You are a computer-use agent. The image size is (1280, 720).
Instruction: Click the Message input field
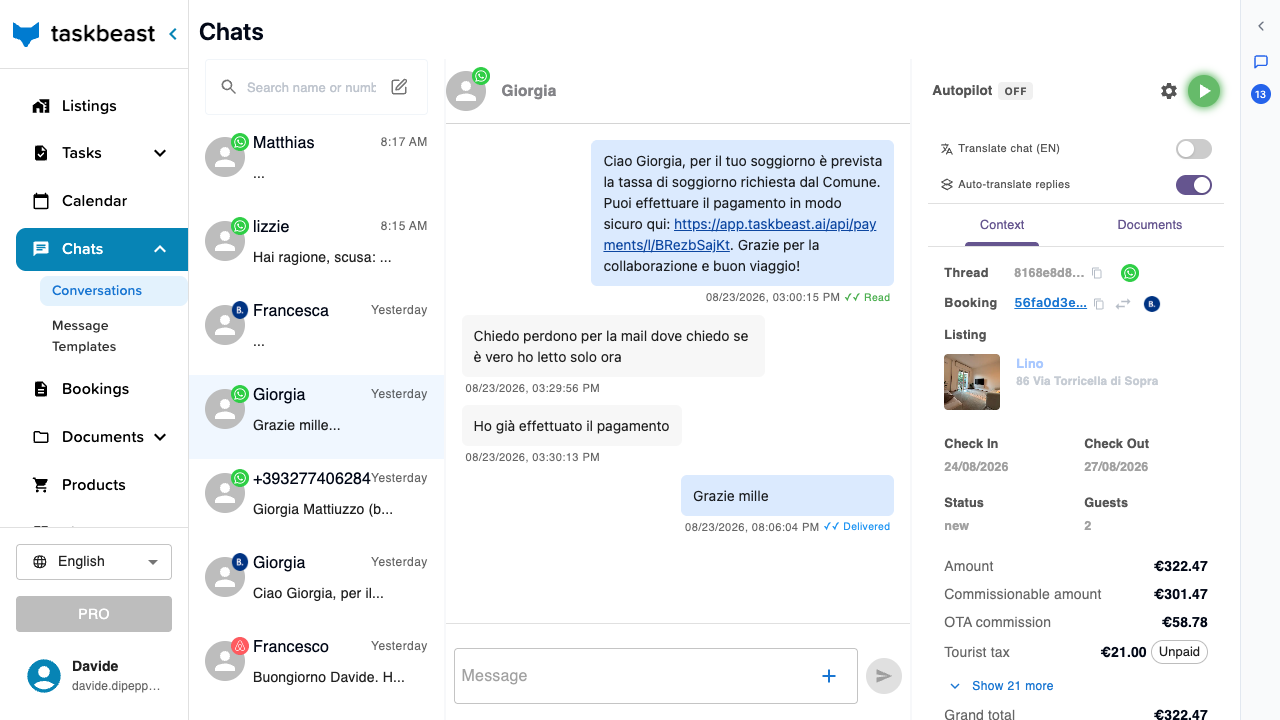pyautogui.click(x=636, y=676)
